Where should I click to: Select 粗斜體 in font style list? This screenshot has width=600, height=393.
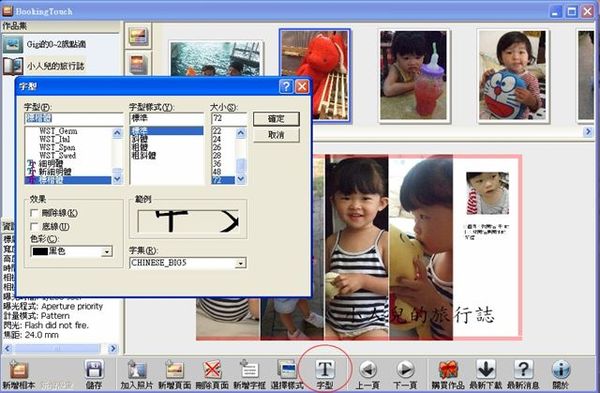[144, 155]
